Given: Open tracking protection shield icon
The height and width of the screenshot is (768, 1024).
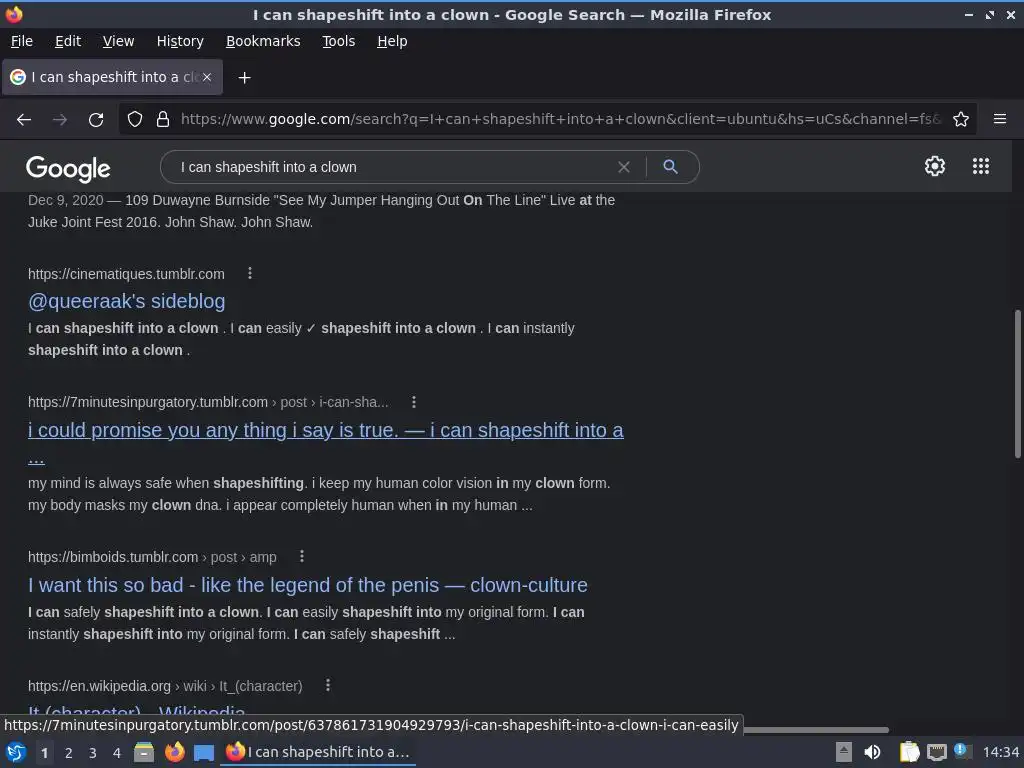Looking at the screenshot, I should [x=135, y=120].
